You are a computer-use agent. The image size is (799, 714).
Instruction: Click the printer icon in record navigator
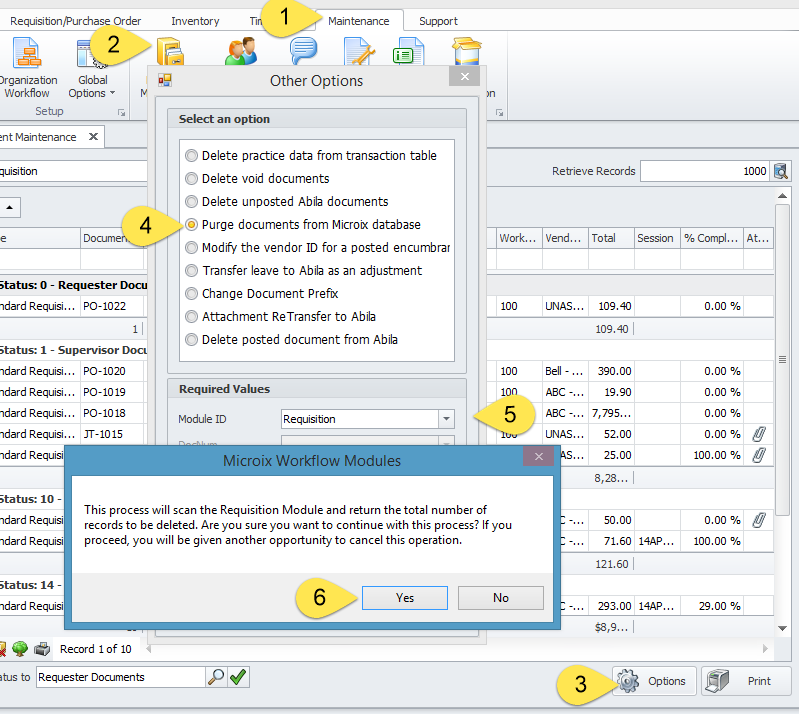coord(42,649)
